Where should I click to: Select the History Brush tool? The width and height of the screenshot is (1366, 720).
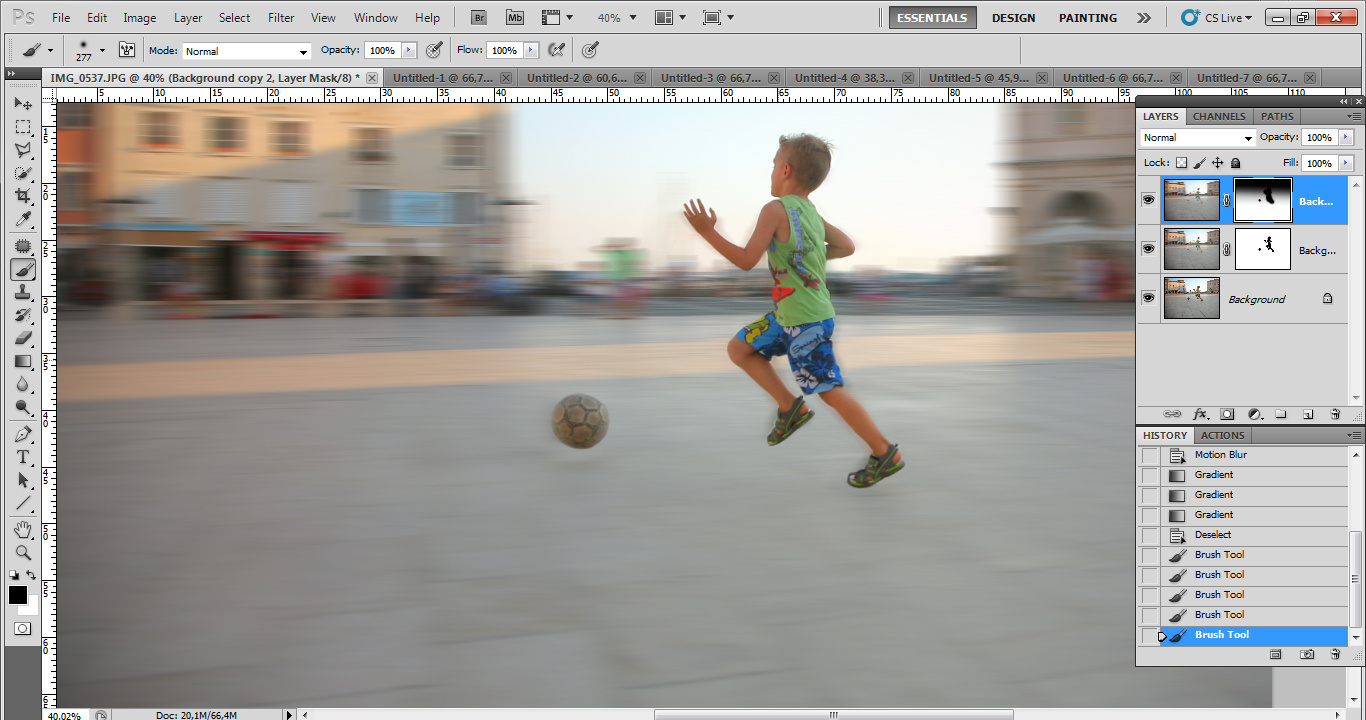[22, 315]
